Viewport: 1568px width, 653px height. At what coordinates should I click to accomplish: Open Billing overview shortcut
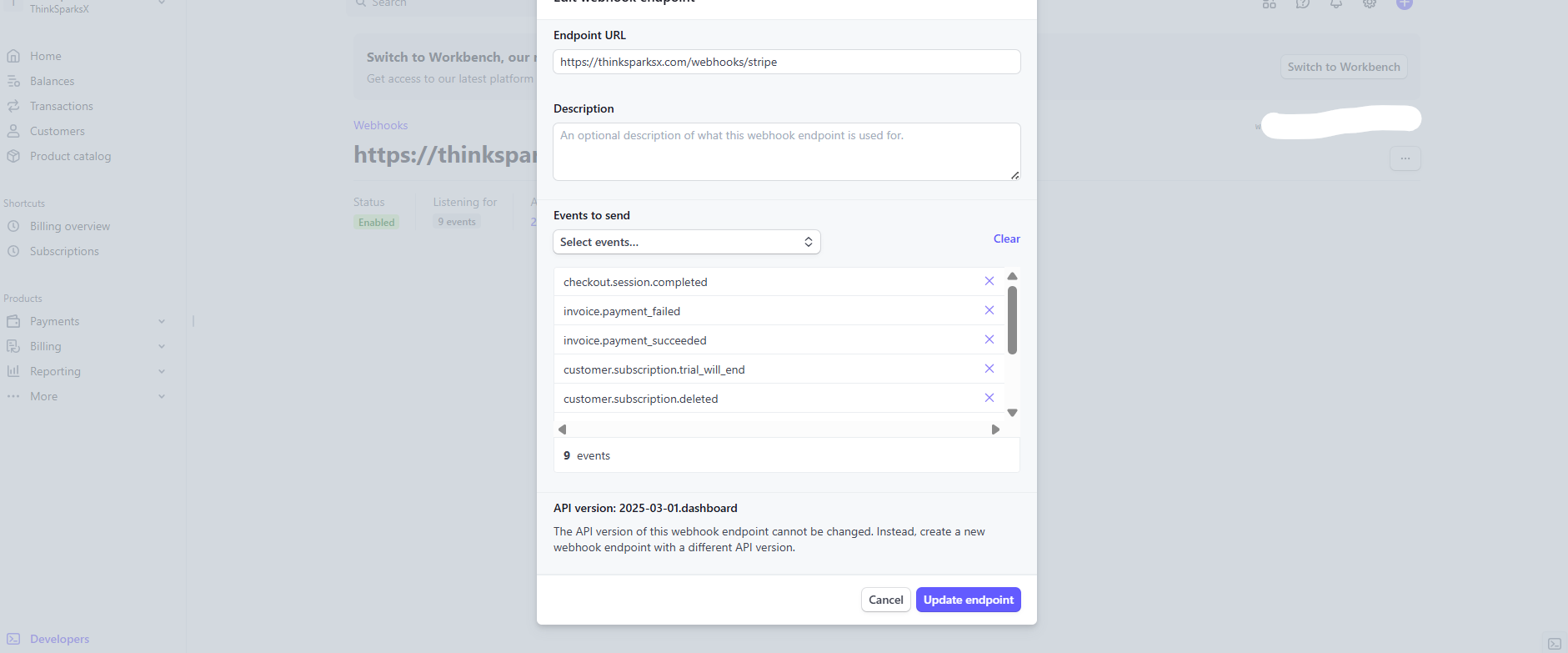[x=70, y=226]
